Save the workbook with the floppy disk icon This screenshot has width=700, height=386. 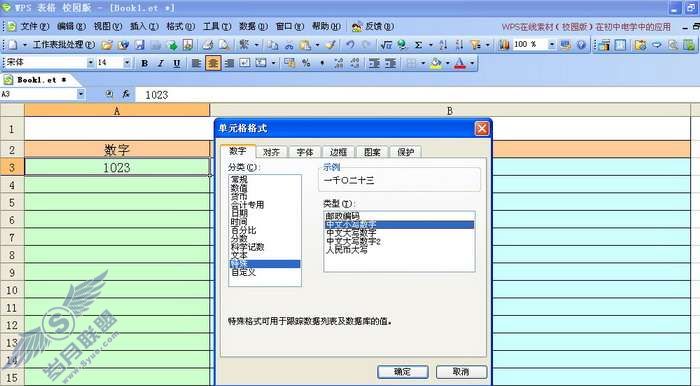pyautogui.click(x=140, y=45)
